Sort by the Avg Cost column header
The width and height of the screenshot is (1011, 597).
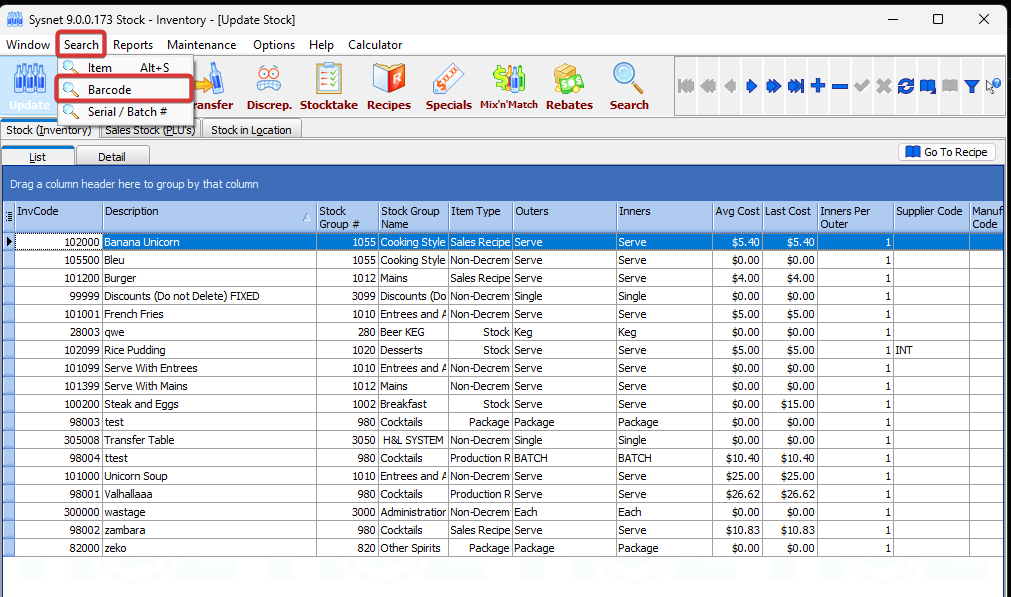738,217
